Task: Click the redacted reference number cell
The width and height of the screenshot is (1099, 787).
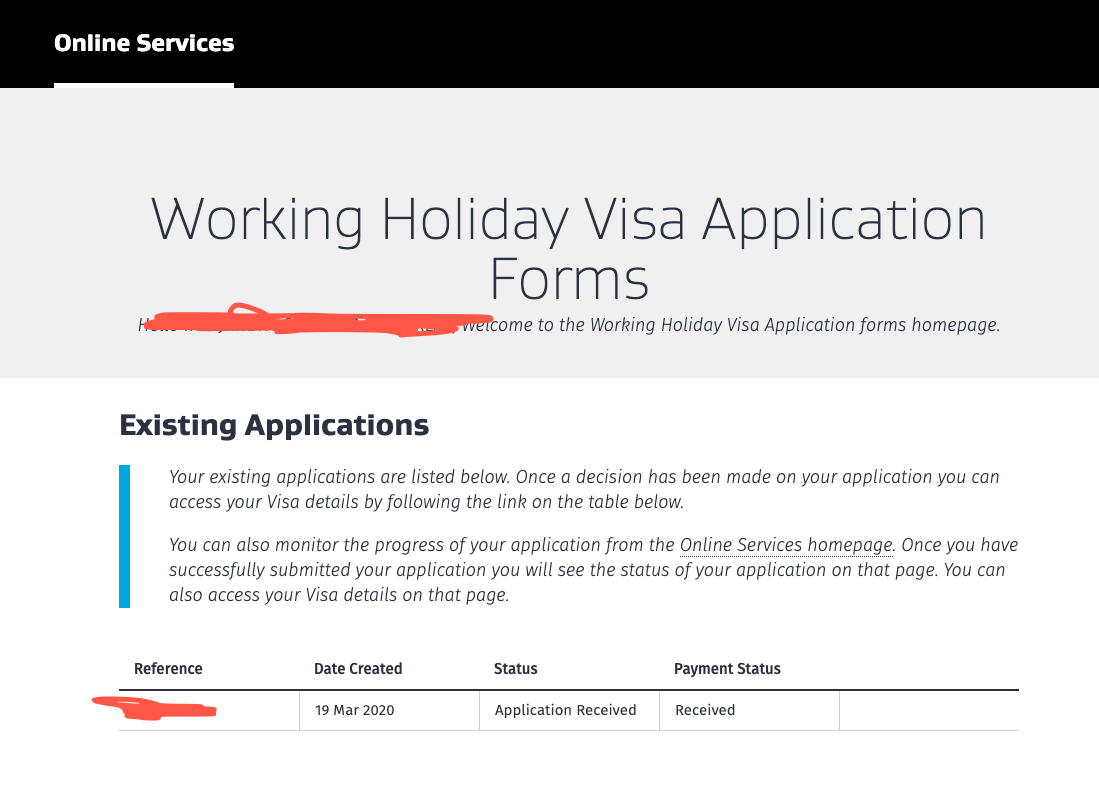Action: [x=209, y=710]
